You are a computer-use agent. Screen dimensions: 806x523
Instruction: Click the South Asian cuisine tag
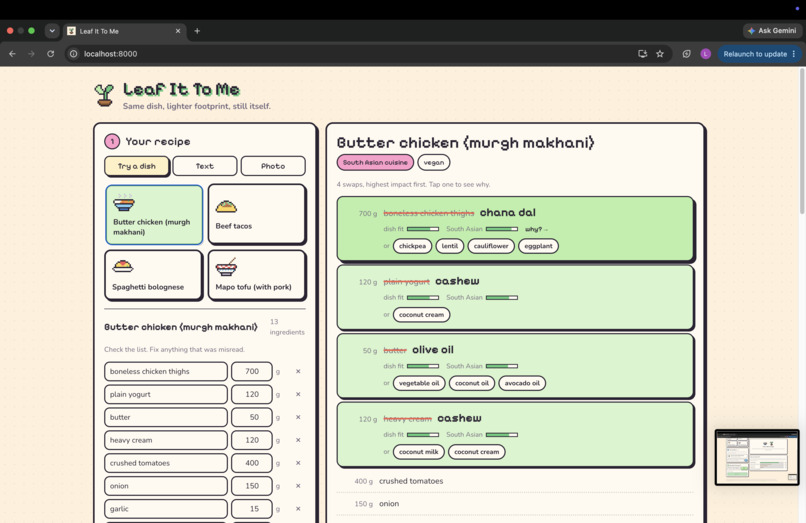click(x=375, y=163)
